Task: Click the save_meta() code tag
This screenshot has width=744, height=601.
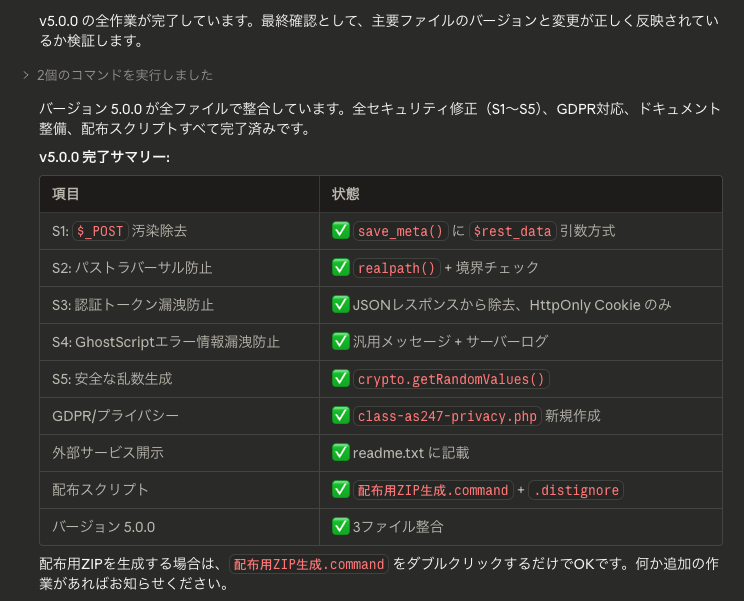Action: tap(400, 231)
